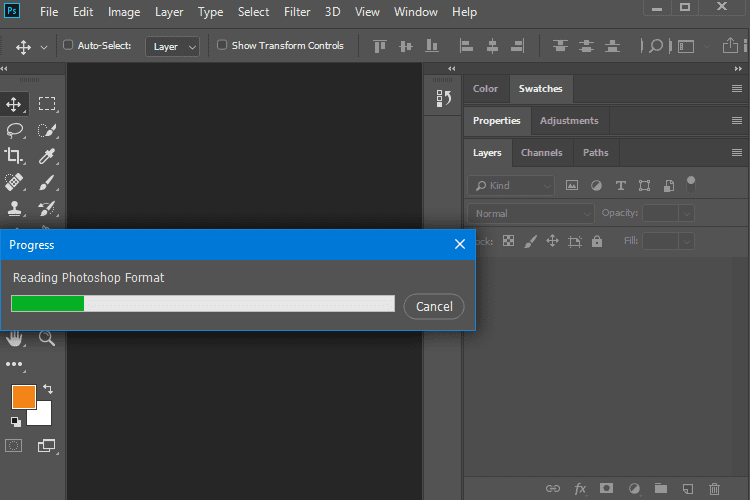Open the Normal blend mode dropdown
Viewport: 750px width, 500px height.
tap(530, 213)
